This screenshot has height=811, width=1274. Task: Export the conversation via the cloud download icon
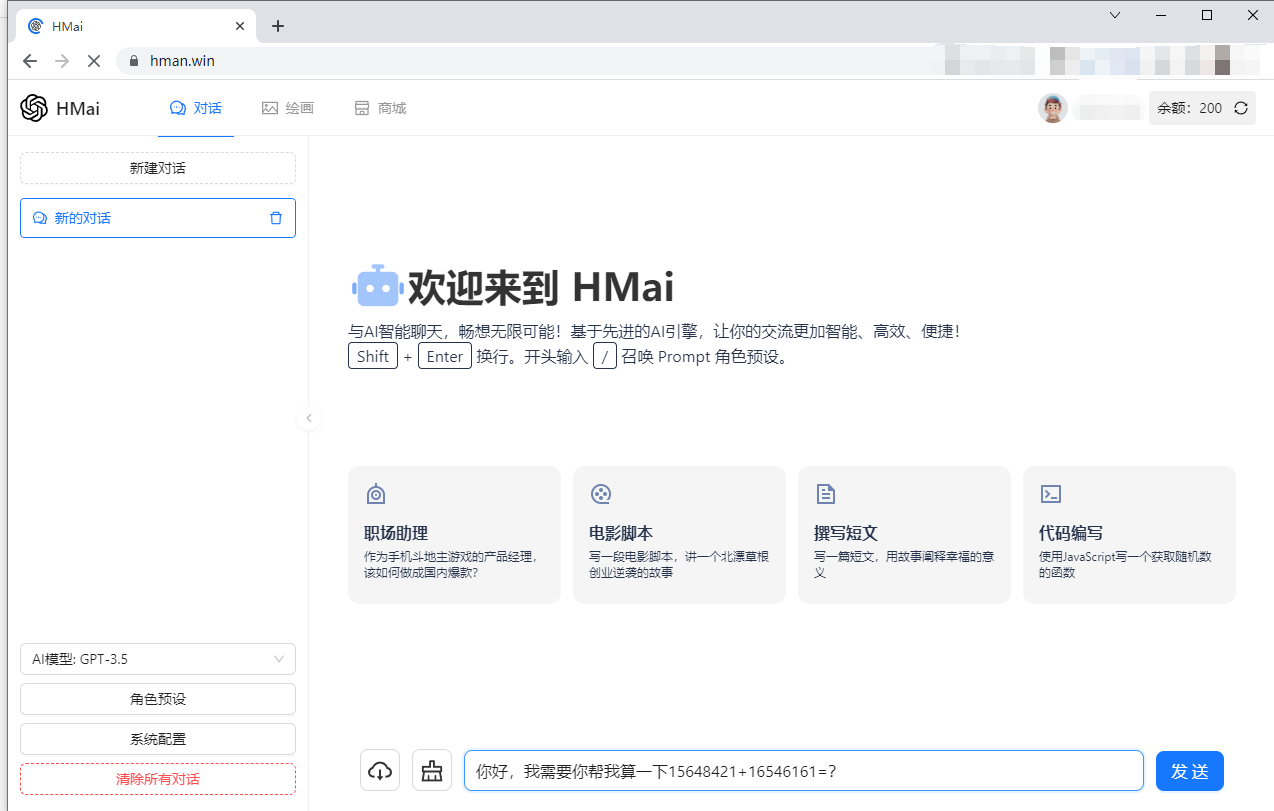380,770
